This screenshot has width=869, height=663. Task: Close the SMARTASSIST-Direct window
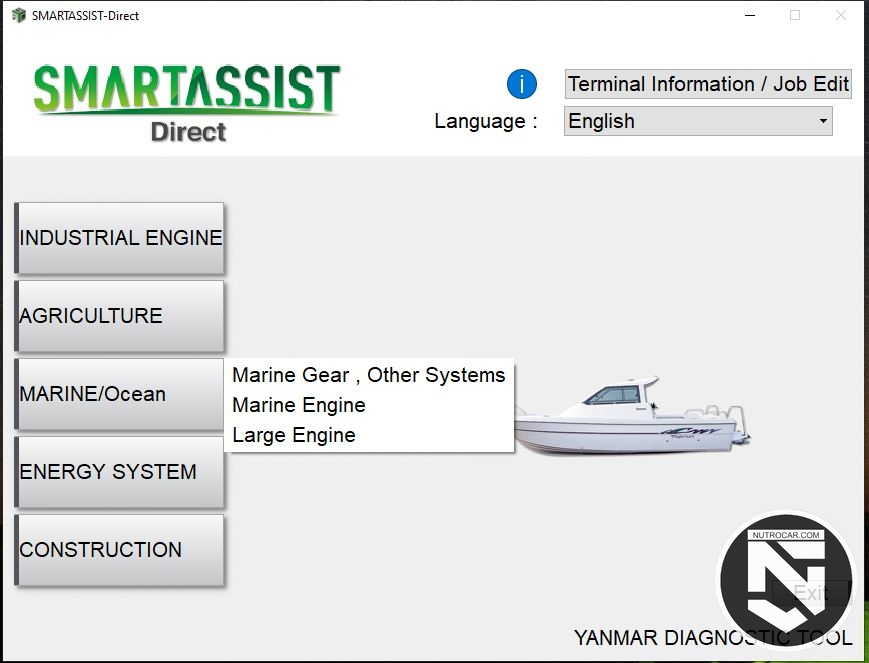[x=841, y=15]
